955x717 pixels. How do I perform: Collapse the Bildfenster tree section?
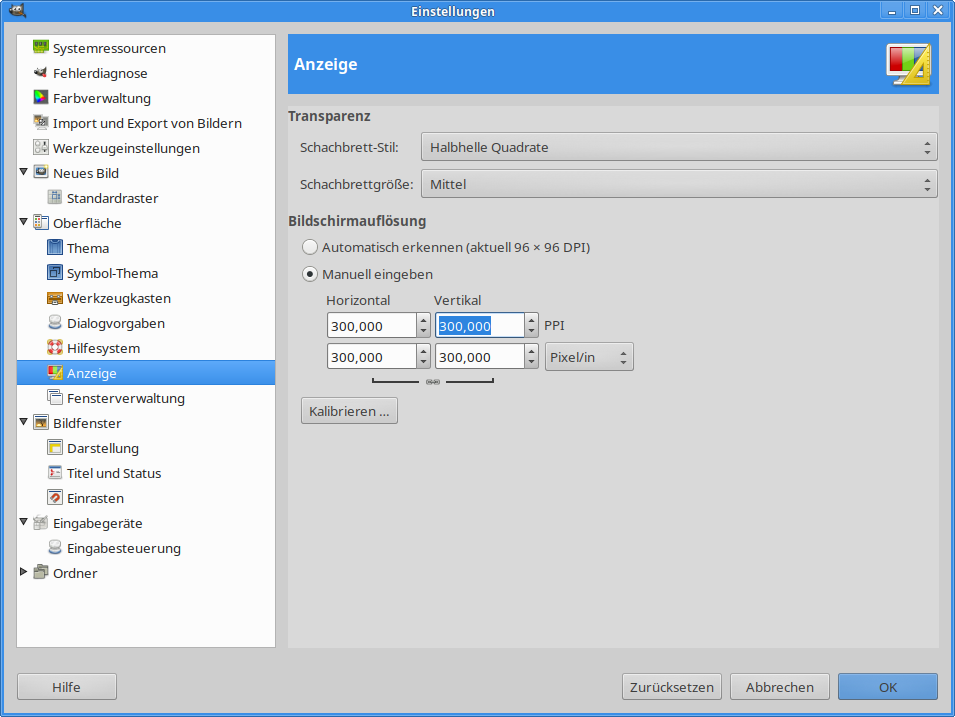point(24,423)
